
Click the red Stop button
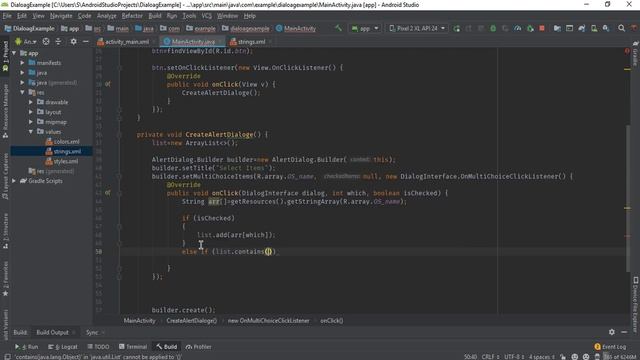[x=542, y=28]
